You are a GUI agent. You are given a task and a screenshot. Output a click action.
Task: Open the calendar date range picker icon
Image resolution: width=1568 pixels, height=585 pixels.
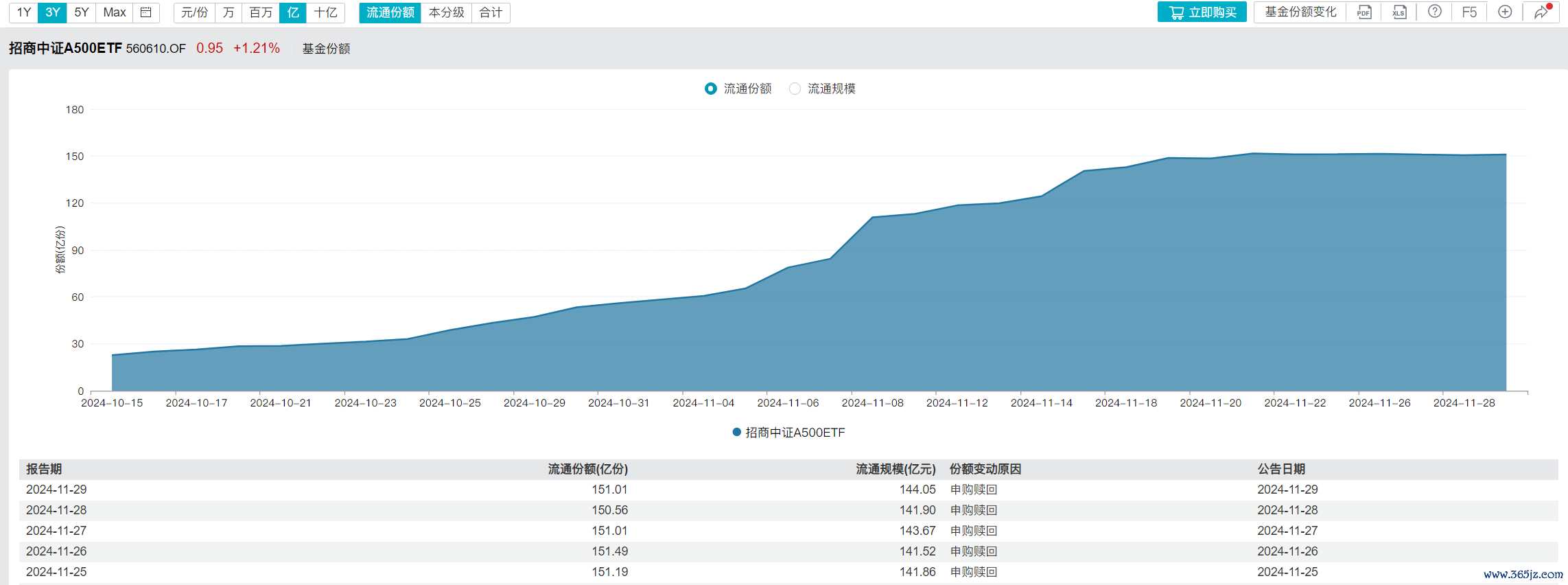(145, 12)
